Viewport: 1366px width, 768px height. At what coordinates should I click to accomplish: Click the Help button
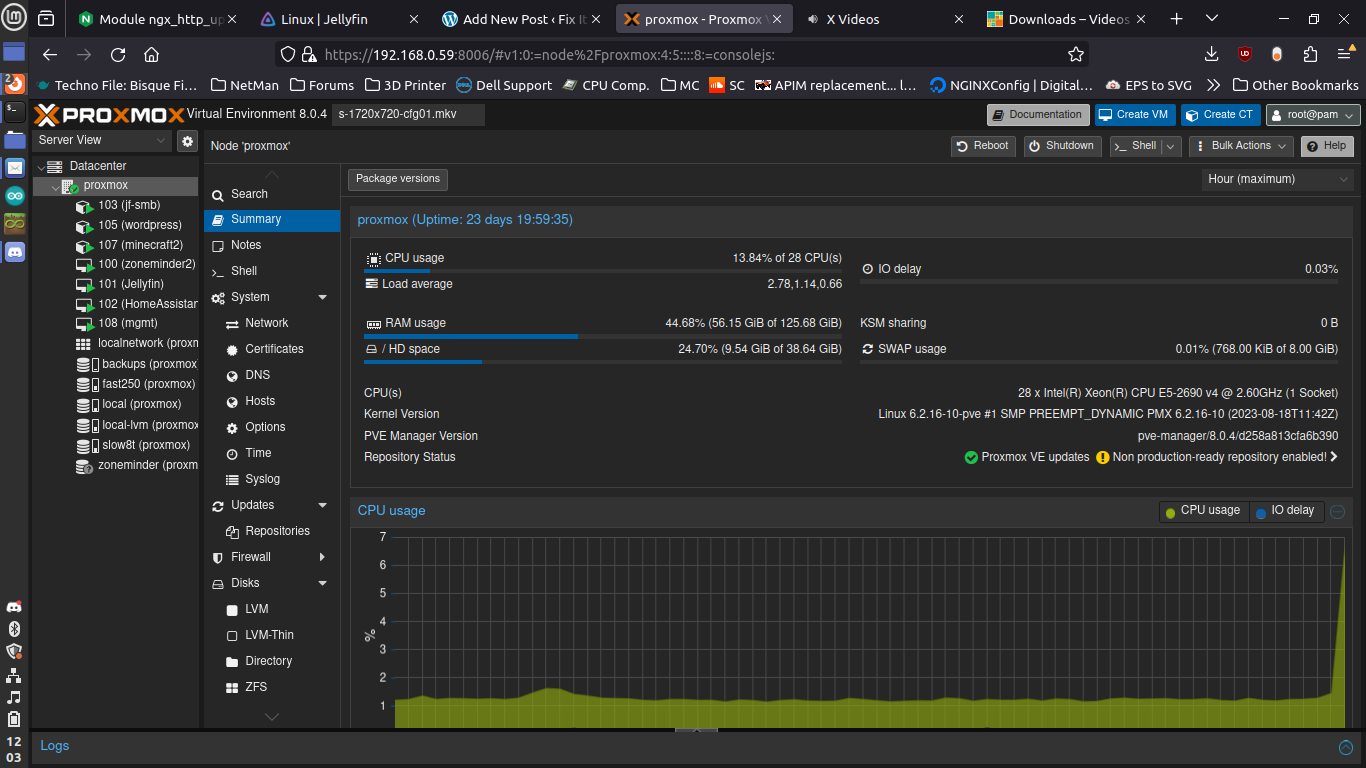click(1325, 146)
